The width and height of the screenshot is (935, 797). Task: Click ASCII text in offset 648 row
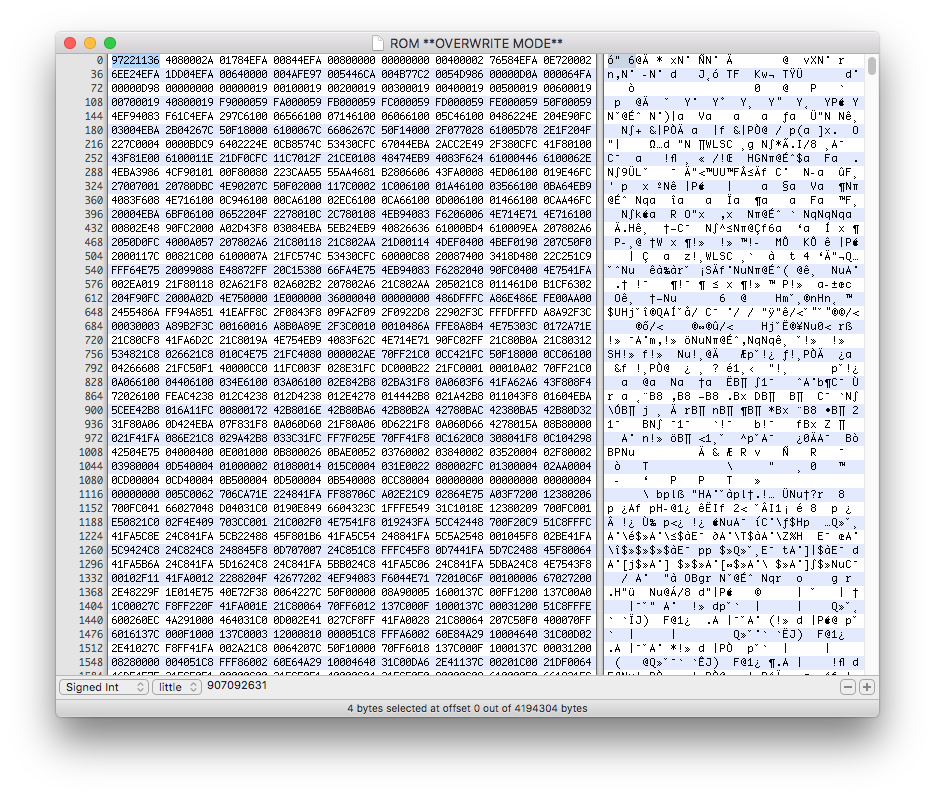coord(733,312)
